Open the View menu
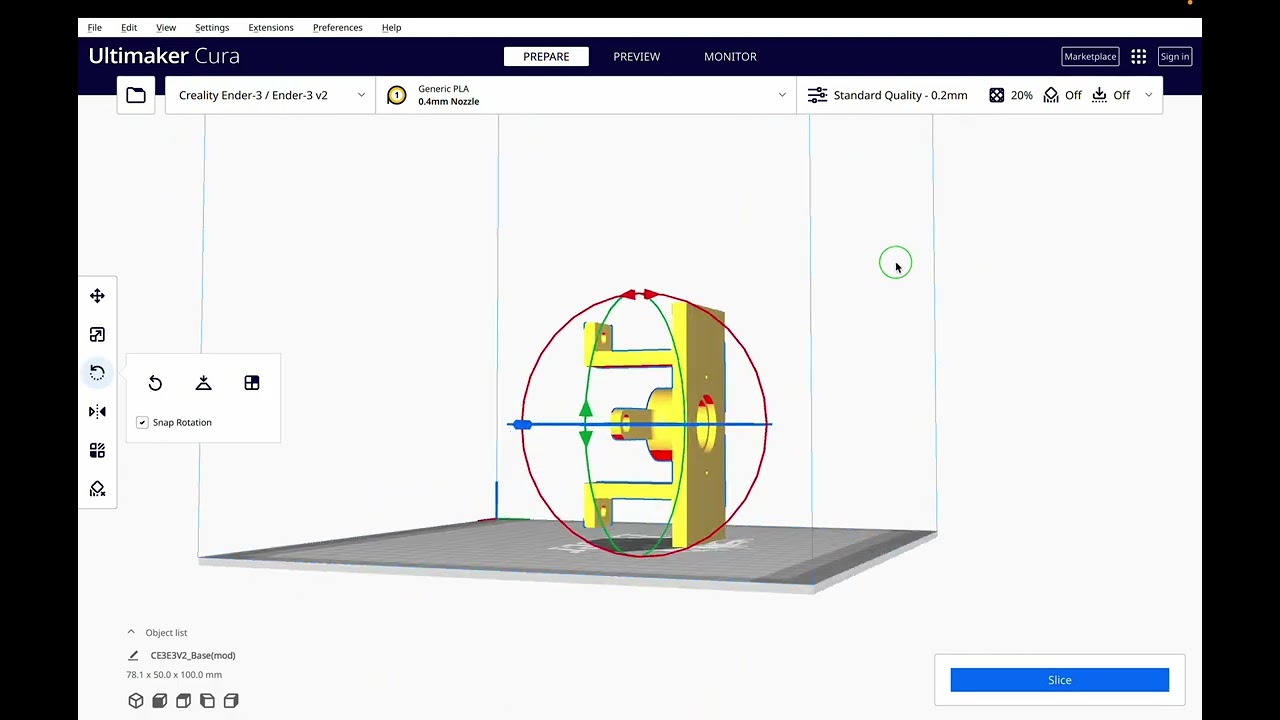 [166, 27]
